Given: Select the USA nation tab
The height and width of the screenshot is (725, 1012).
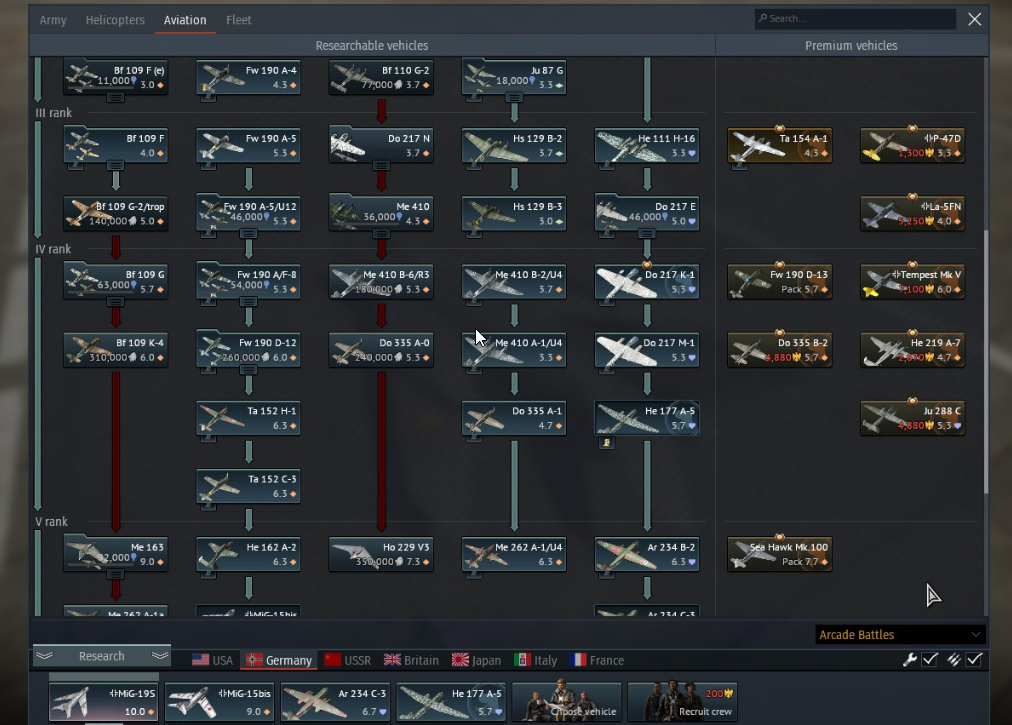Looking at the screenshot, I should [x=212, y=660].
